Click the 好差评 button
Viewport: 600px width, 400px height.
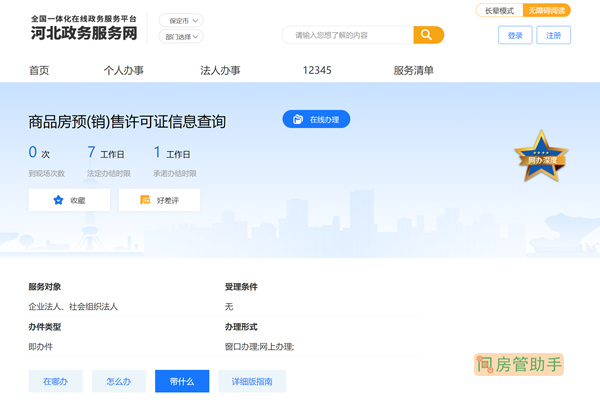[x=160, y=200]
